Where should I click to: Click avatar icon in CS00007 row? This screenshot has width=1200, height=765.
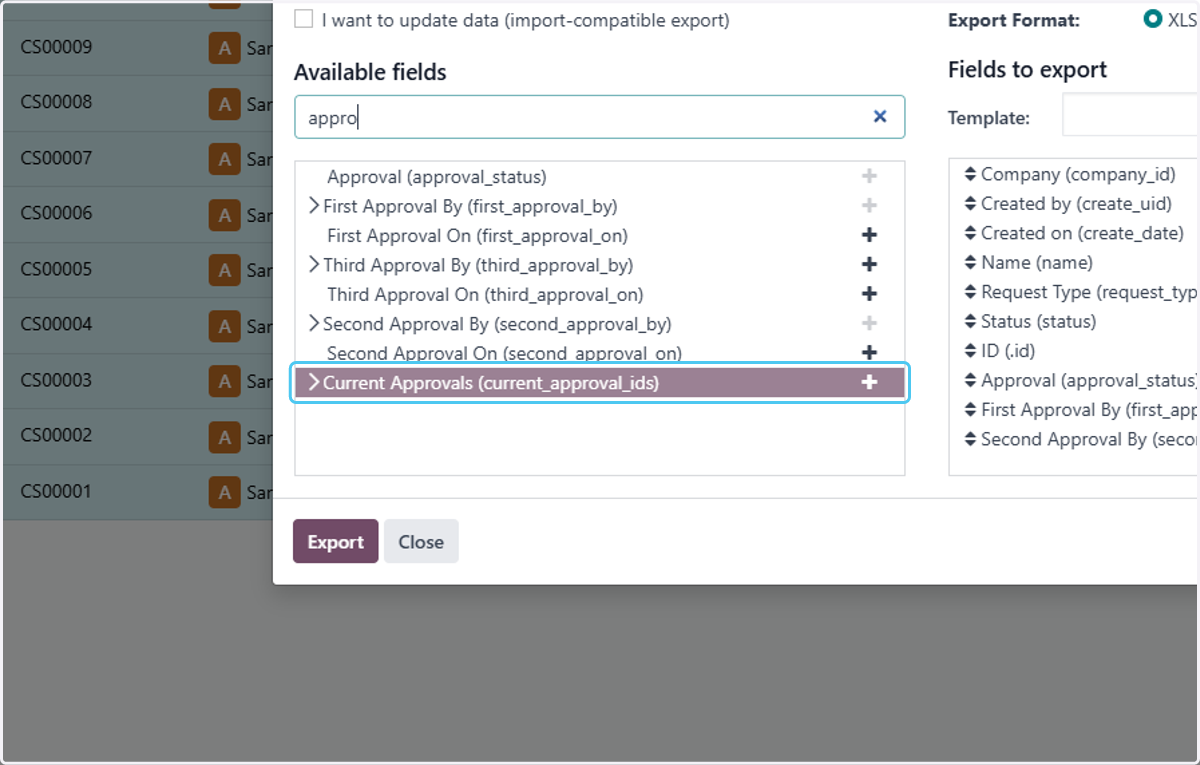pos(225,160)
